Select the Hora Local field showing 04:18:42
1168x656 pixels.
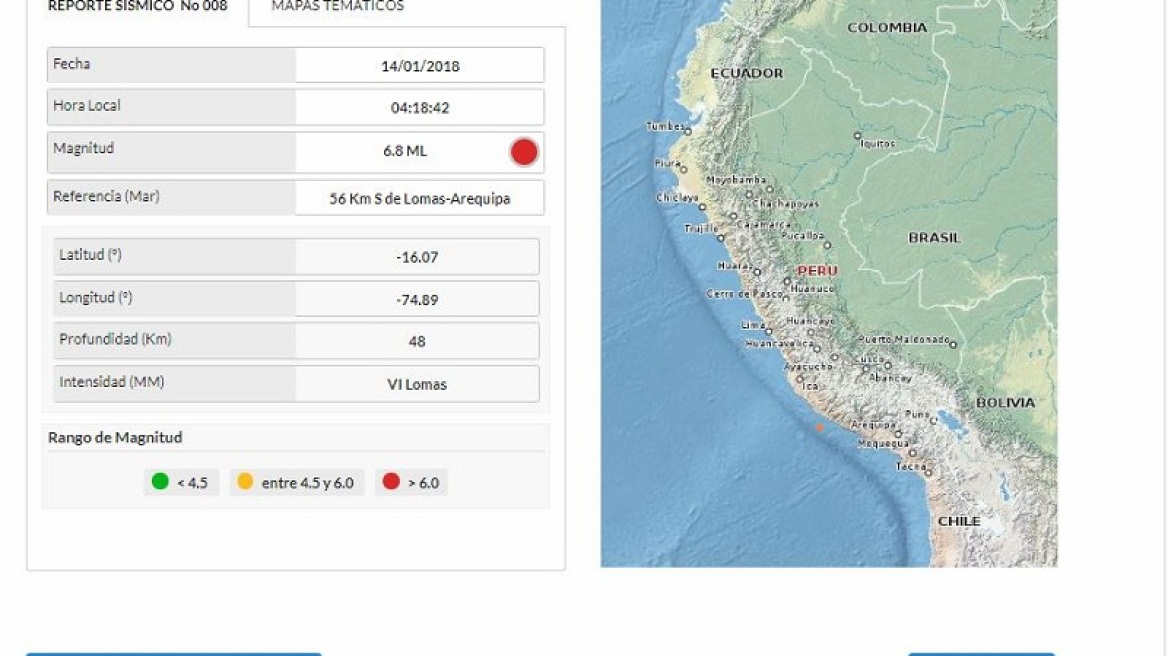tap(419, 107)
